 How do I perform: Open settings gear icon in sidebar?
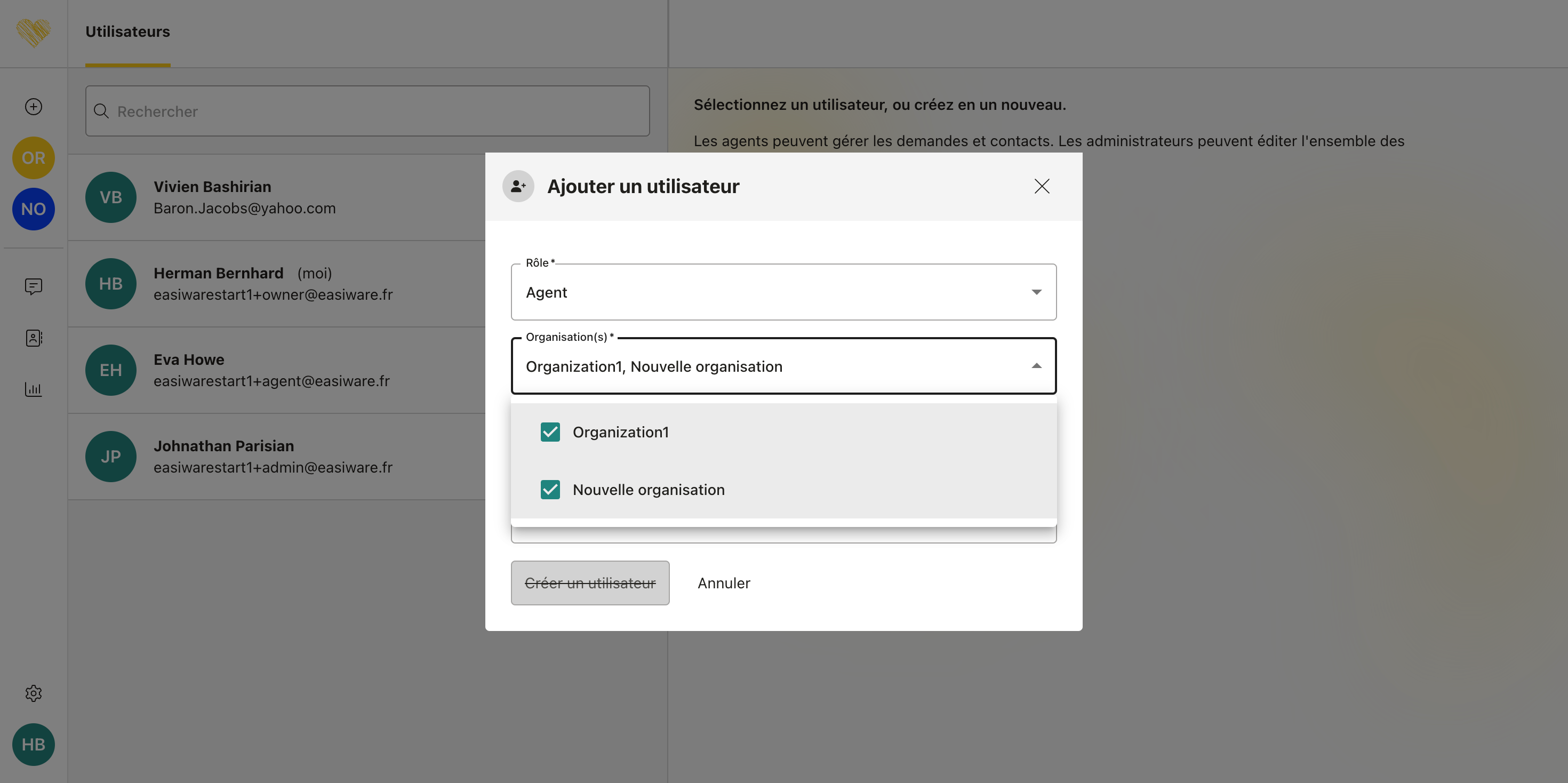coord(34,693)
